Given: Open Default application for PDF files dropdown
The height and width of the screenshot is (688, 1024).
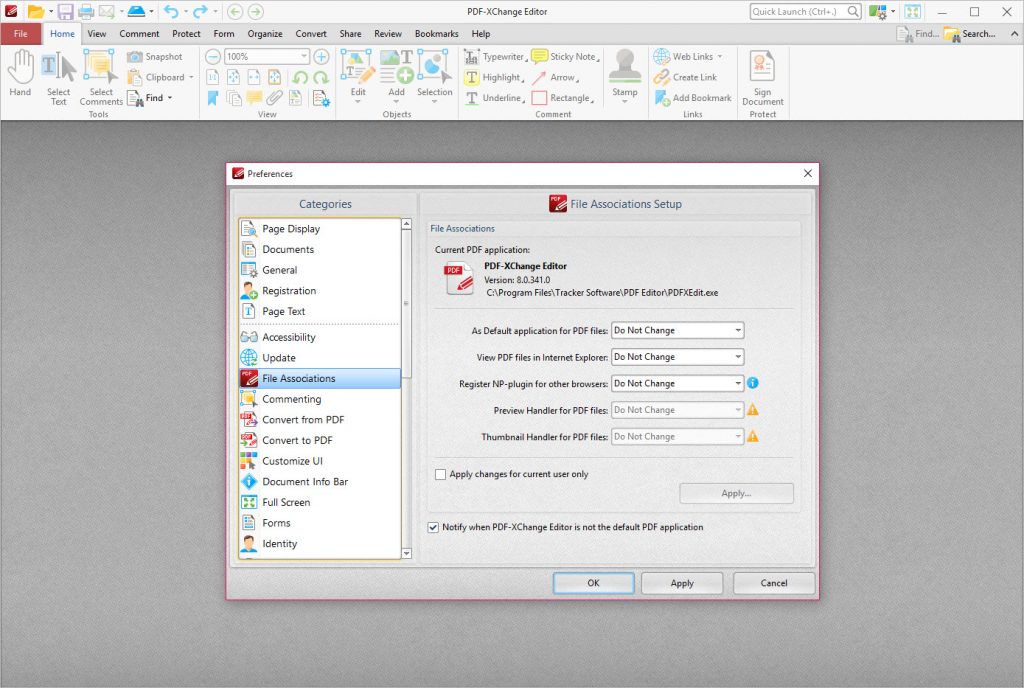Looking at the screenshot, I should pos(677,330).
